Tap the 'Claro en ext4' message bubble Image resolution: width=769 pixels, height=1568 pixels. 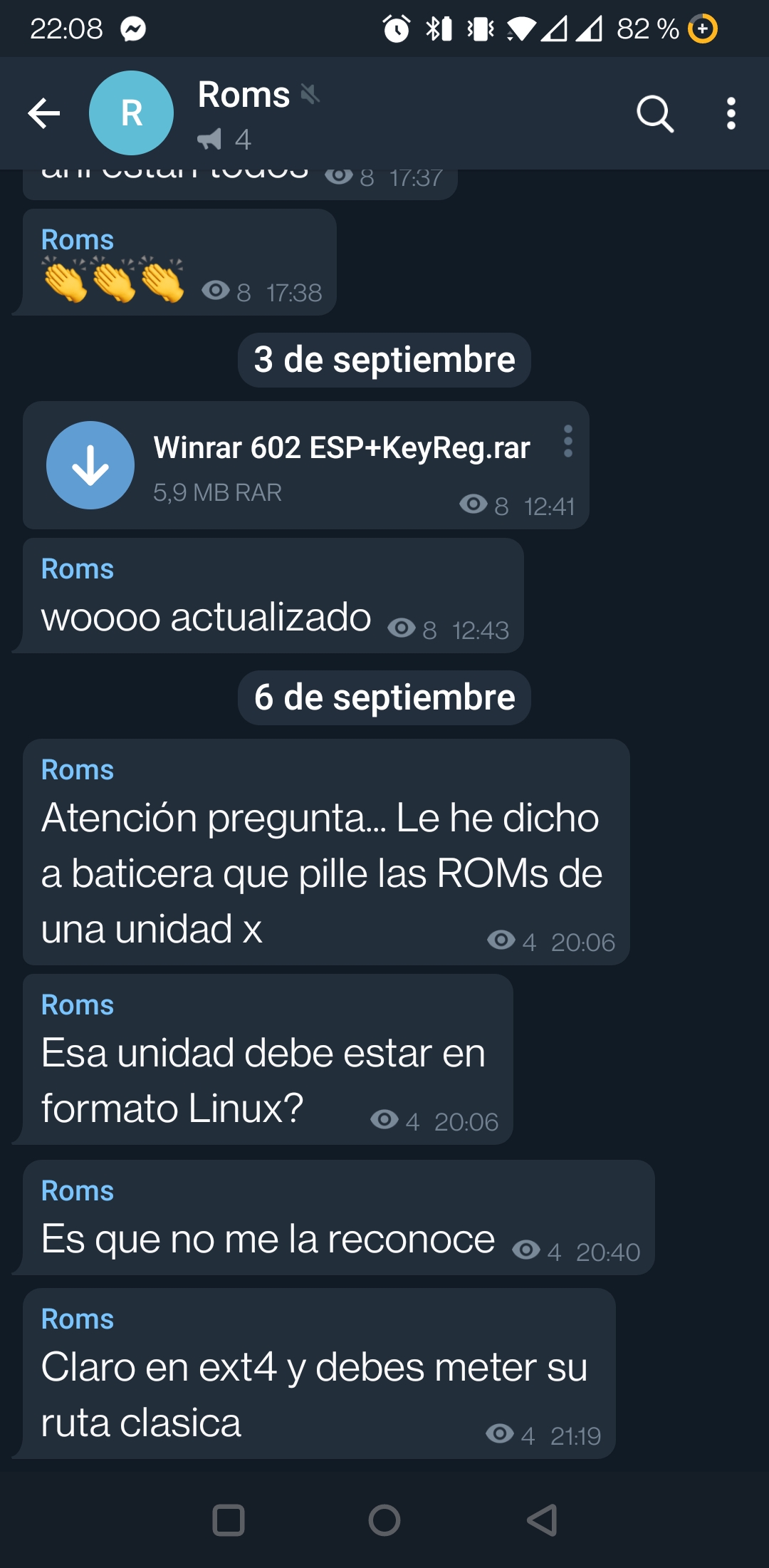[x=319, y=1374]
